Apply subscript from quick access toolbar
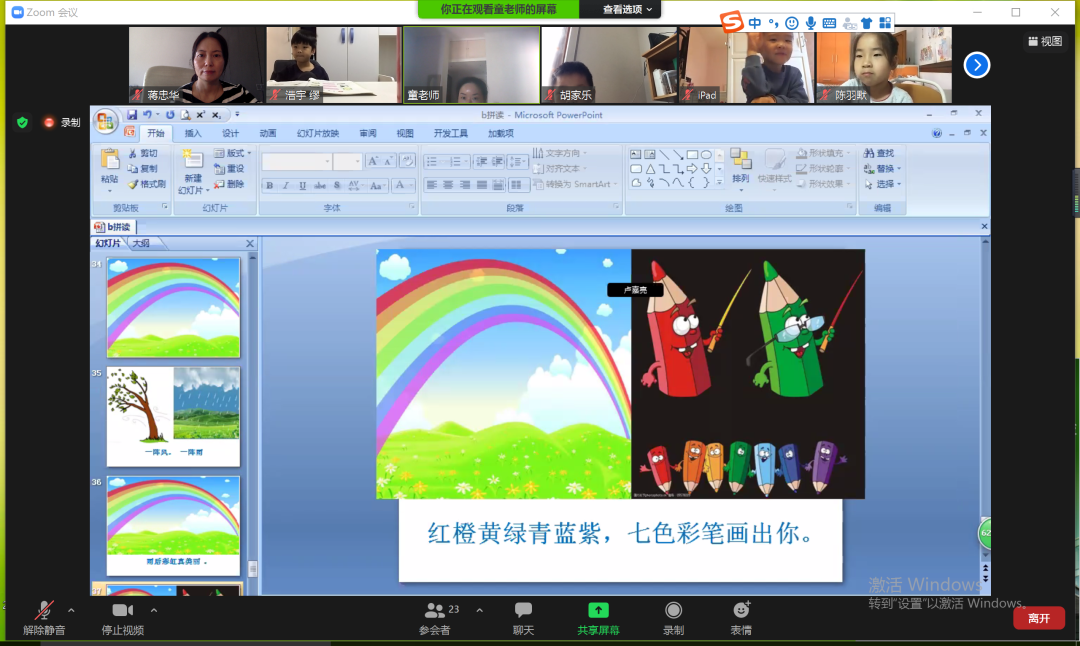The width and height of the screenshot is (1080, 646). pyautogui.click(x=216, y=115)
